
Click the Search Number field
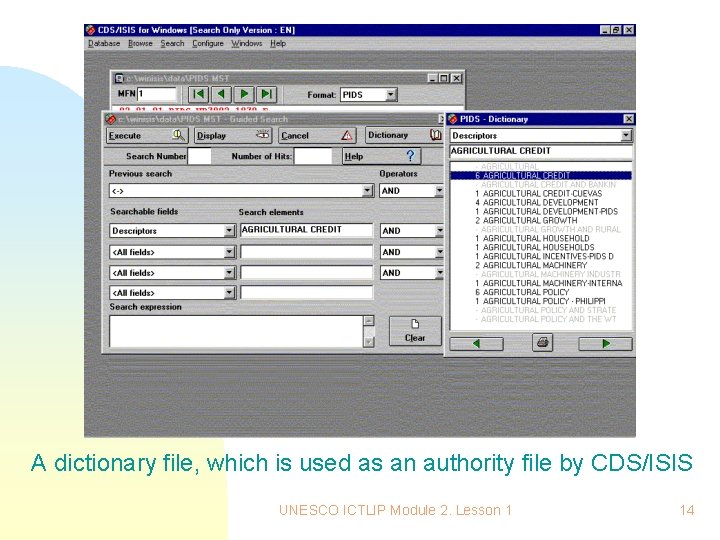click(199, 156)
